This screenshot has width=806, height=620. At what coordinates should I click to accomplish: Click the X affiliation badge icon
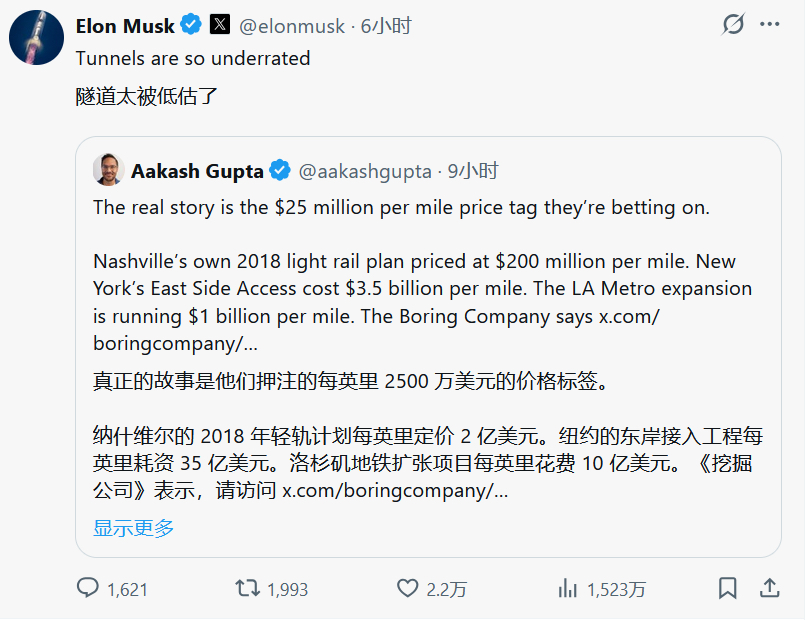pos(220,25)
